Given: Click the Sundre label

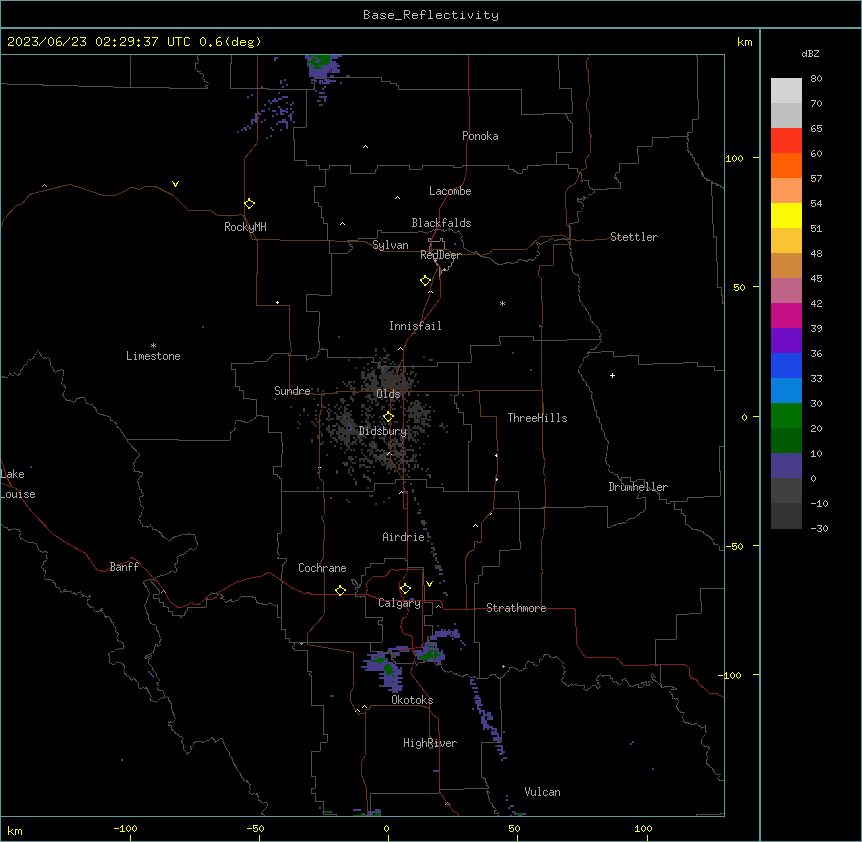Looking at the screenshot, I should pyautogui.click(x=292, y=391).
